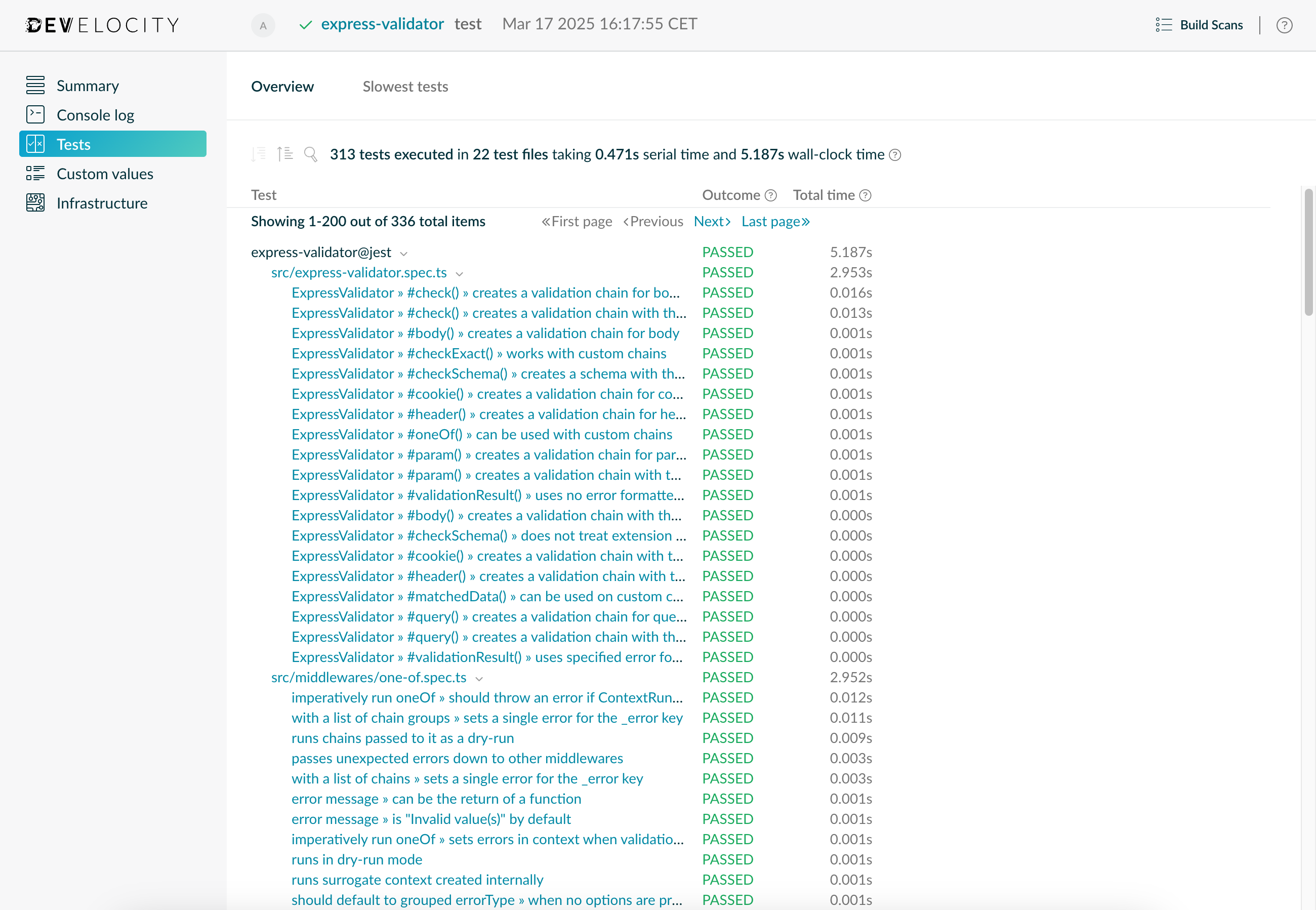Image resolution: width=1316 pixels, height=910 pixels.
Task: Open '#cookie() » creates a validation chain for co...'
Action: pyautogui.click(x=487, y=394)
